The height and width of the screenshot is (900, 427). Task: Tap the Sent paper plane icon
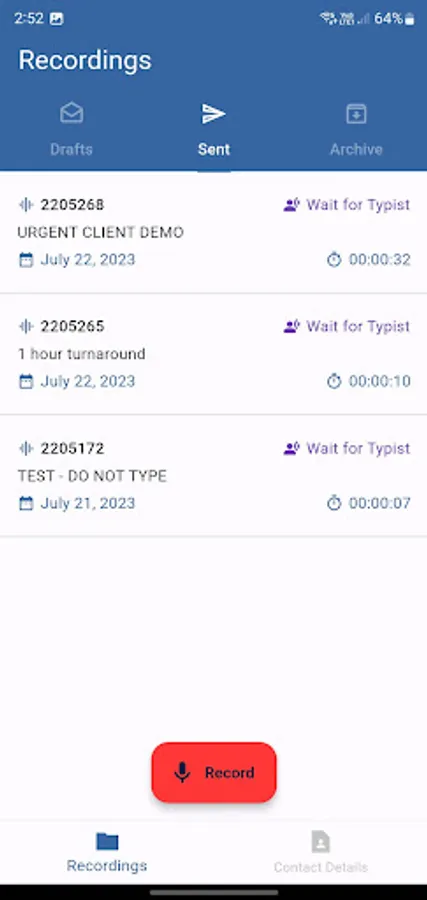click(x=214, y=114)
